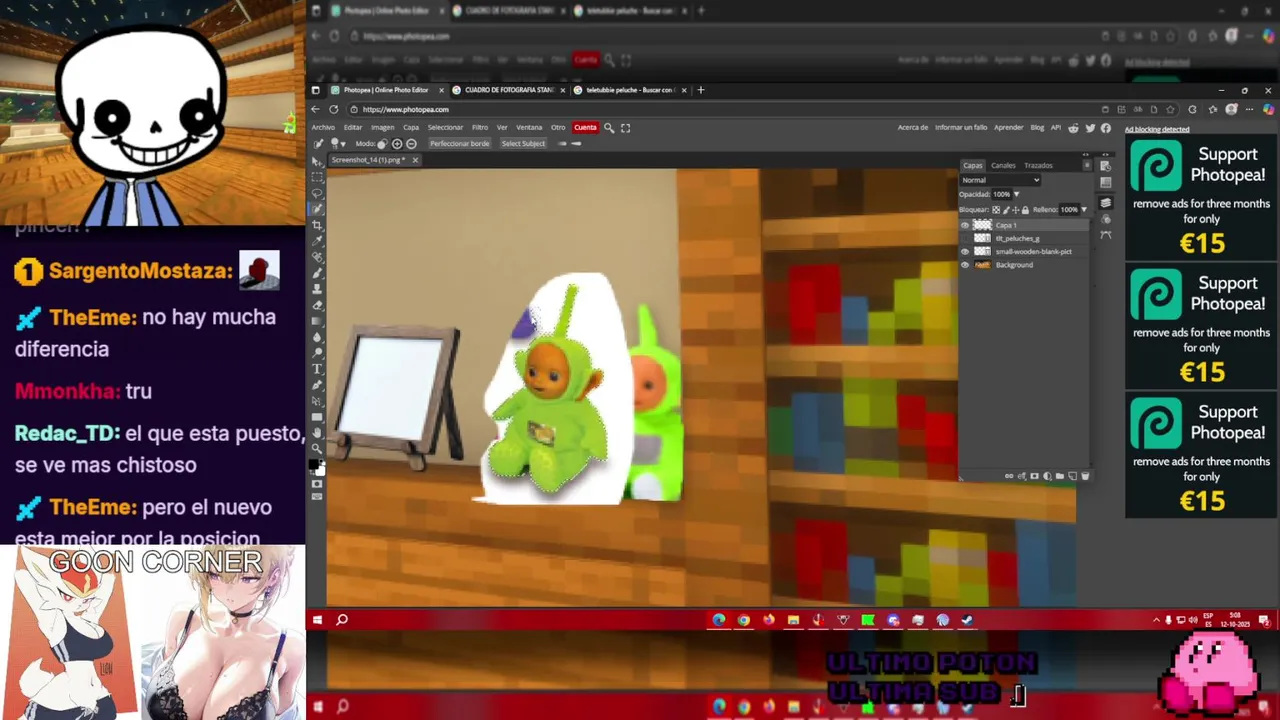The width and height of the screenshot is (1280, 720).
Task: Set selection mode to add
Action: (397, 144)
